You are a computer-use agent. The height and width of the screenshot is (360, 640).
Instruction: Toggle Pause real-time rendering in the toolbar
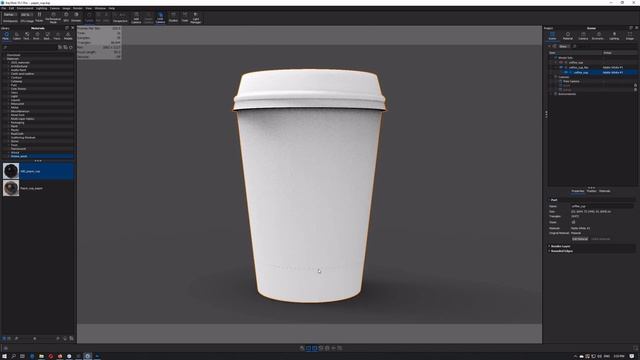(39, 17)
